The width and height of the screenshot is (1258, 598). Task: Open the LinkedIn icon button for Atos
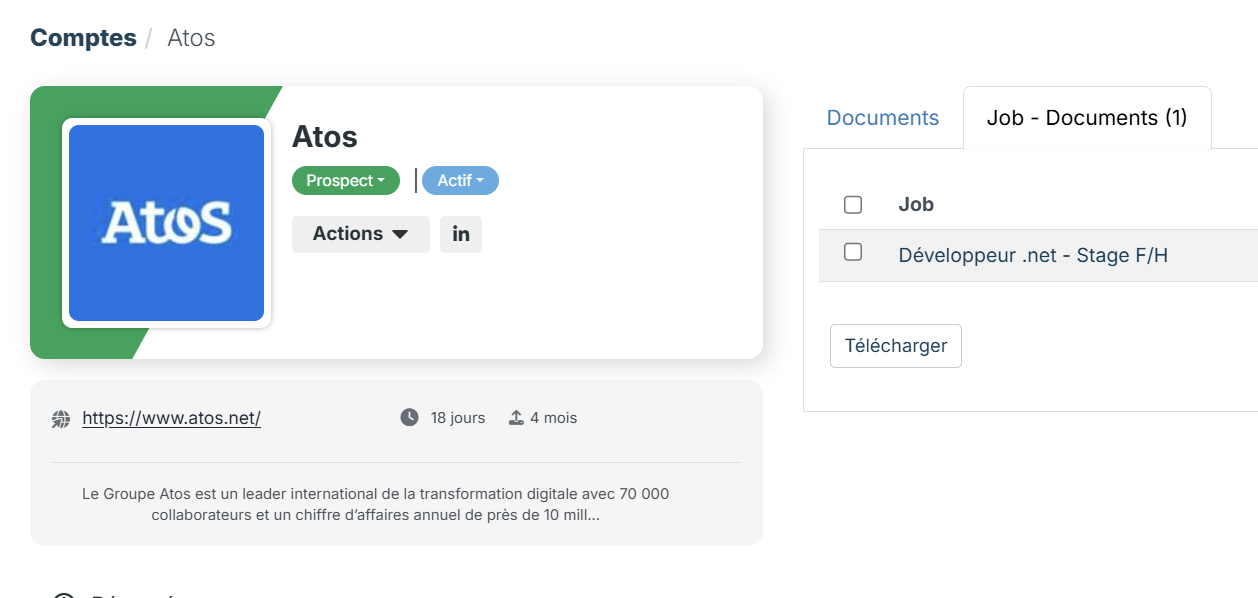(x=461, y=234)
